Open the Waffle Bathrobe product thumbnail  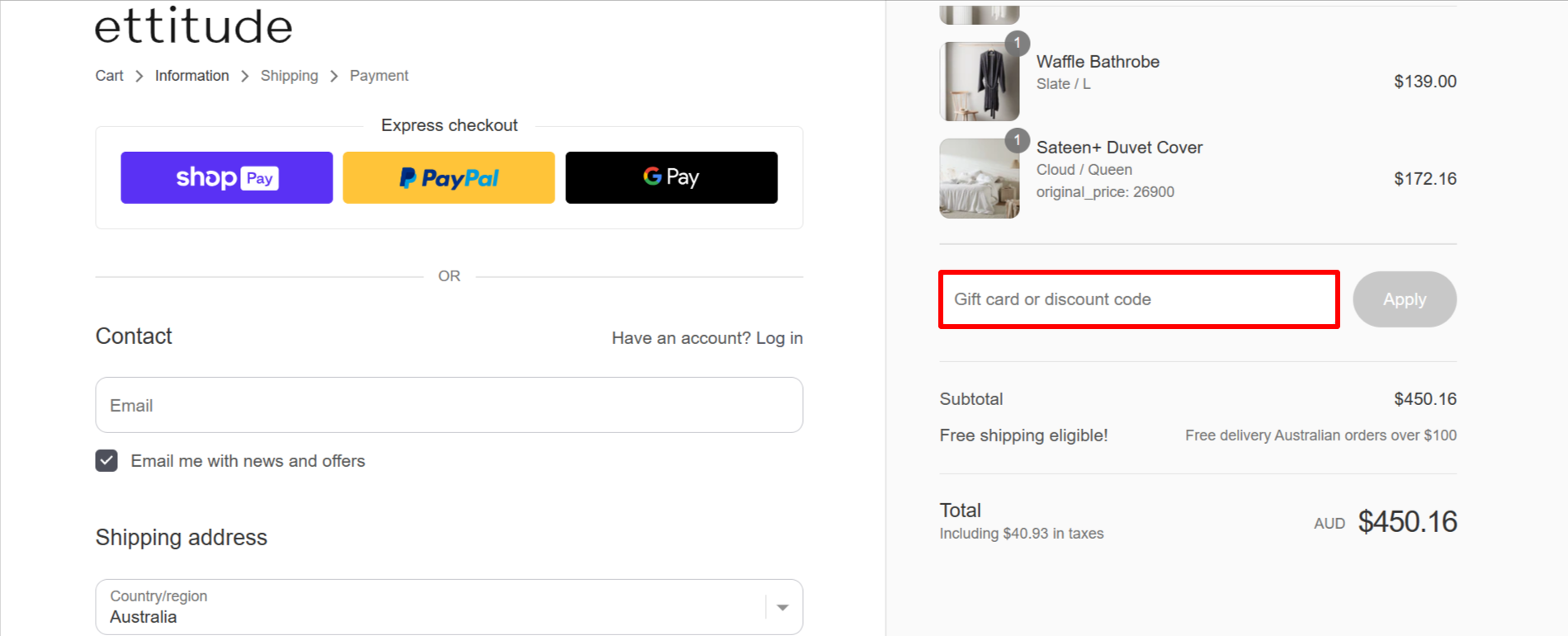click(x=980, y=82)
